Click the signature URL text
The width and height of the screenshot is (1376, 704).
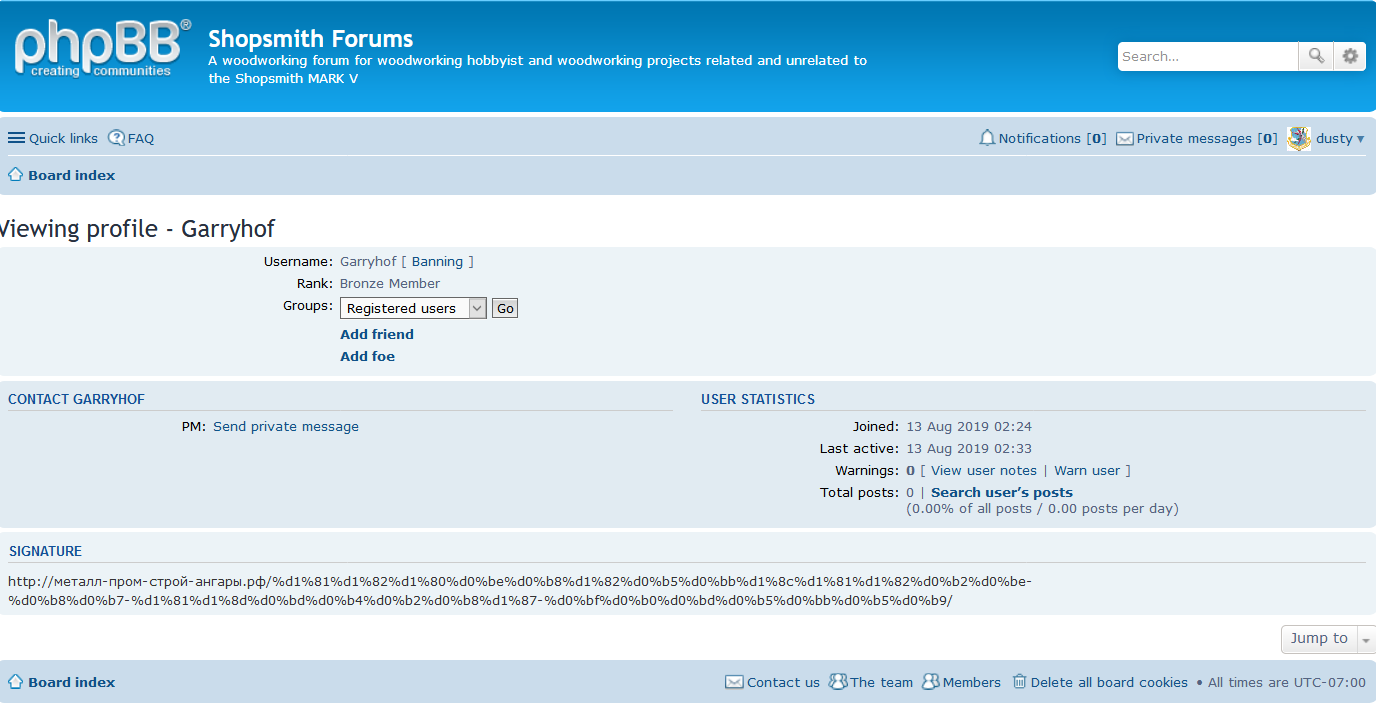coord(520,591)
